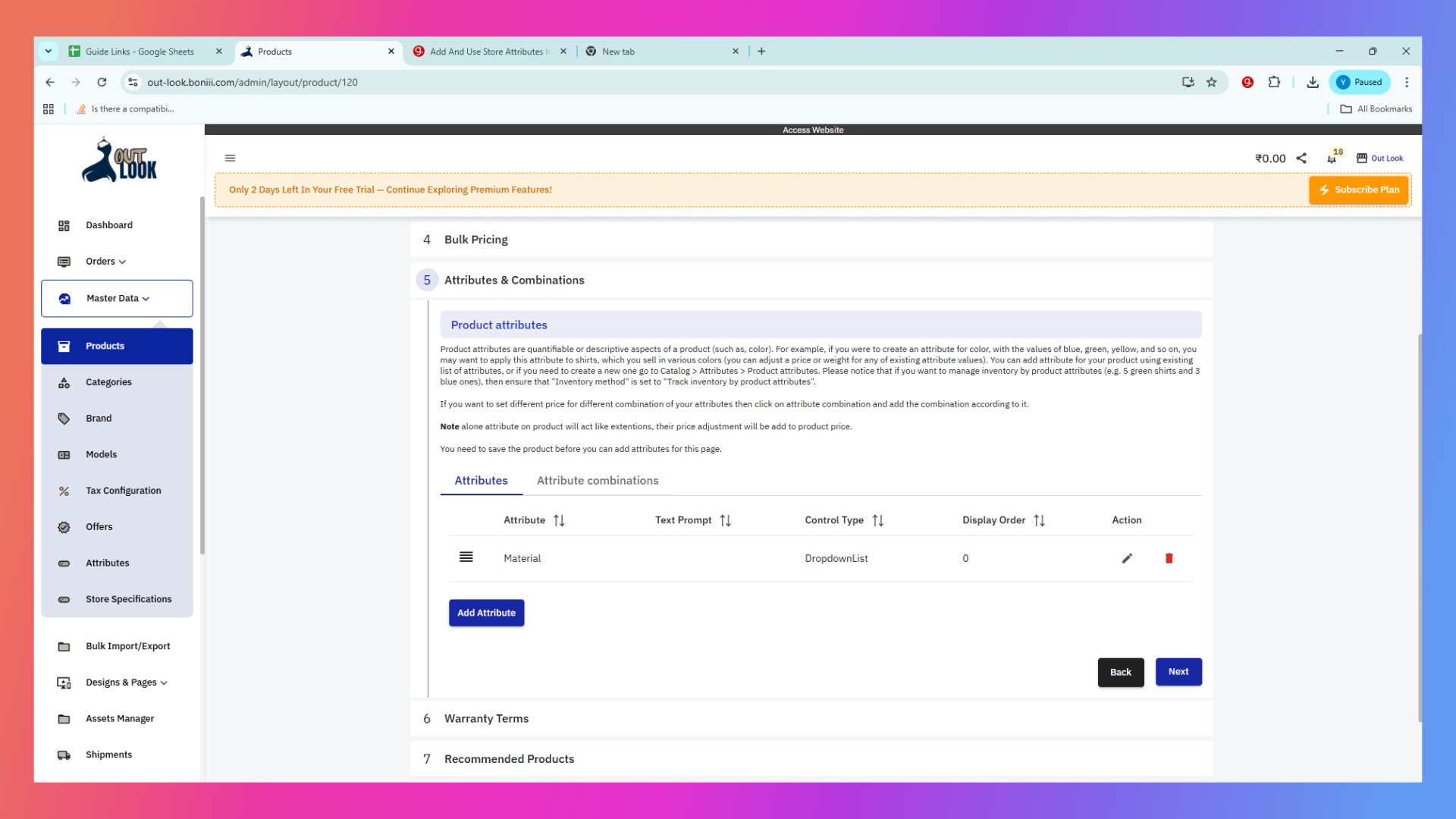Sort the table by Text Prompt column
The image size is (1456, 819).
tap(726, 520)
